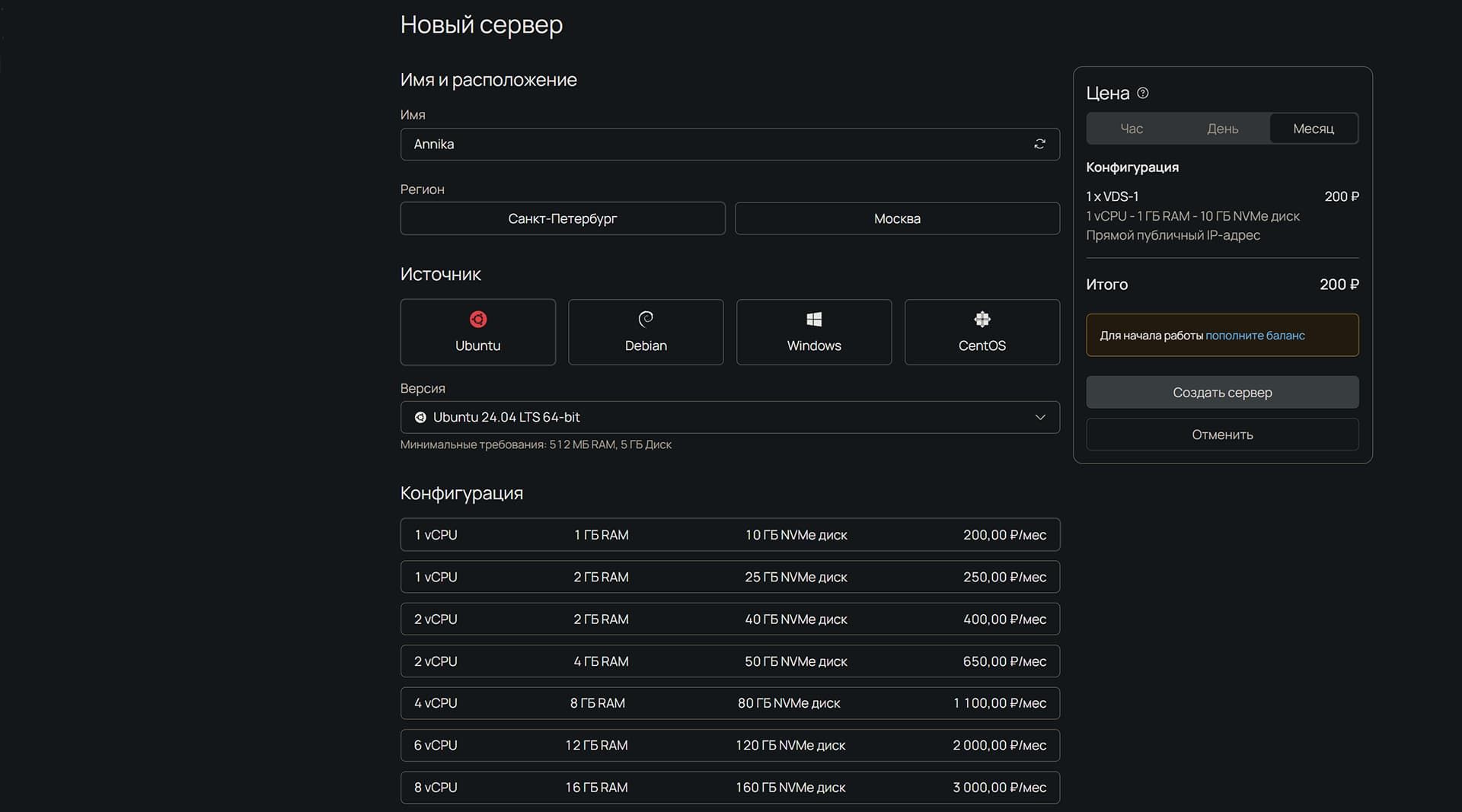Screen dimensions: 1462x812
Task: Click the Итого total row label
Action: point(1107,285)
